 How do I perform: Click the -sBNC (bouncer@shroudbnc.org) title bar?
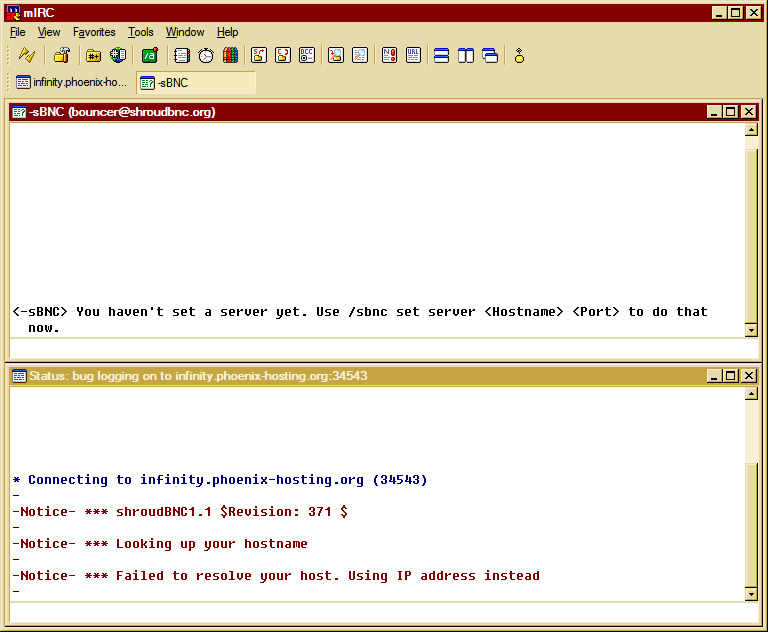click(x=384, y=112)
